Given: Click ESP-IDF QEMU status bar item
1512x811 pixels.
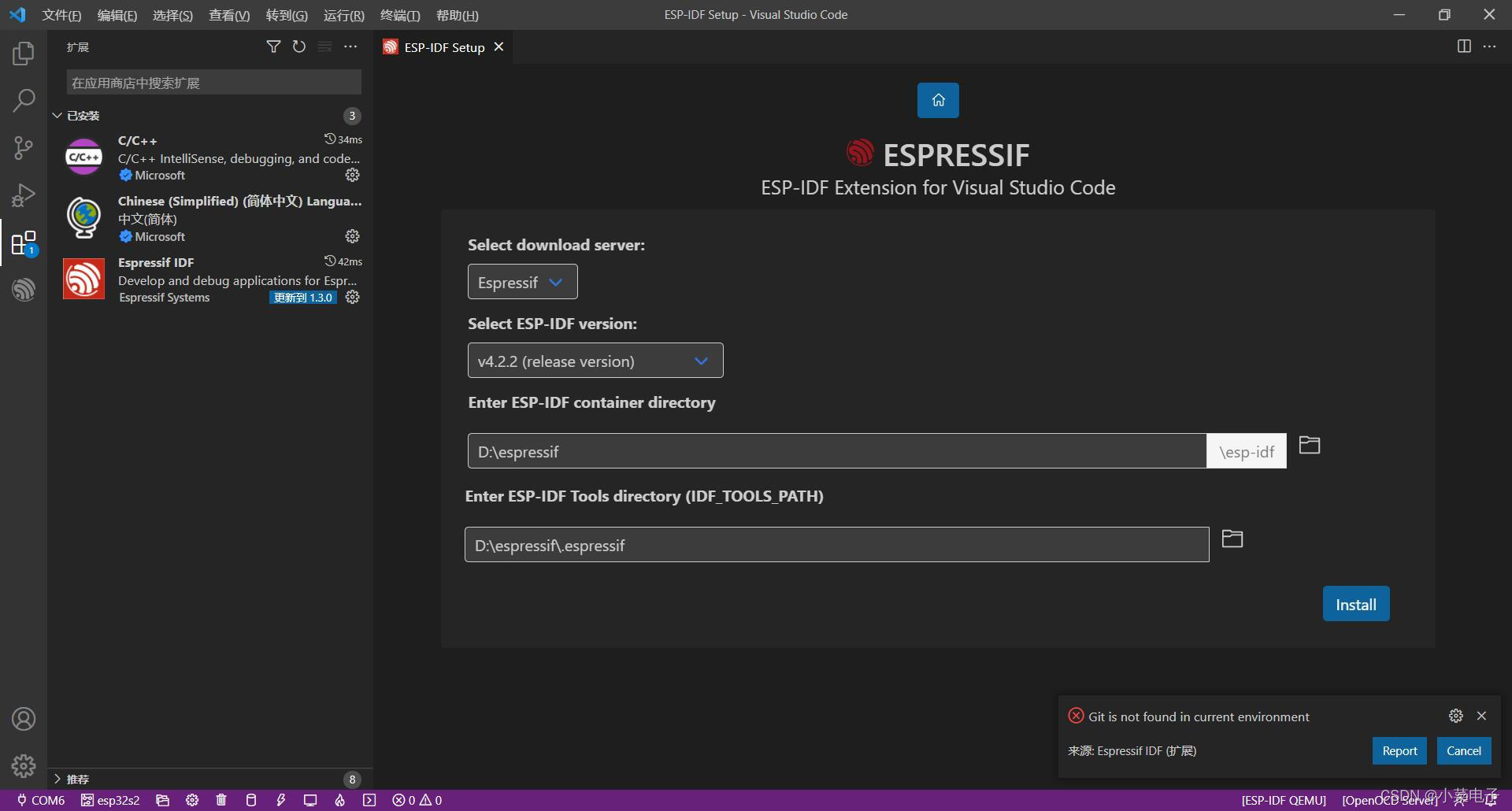Looking at the screenshot, I should [x=1284, y=800].
